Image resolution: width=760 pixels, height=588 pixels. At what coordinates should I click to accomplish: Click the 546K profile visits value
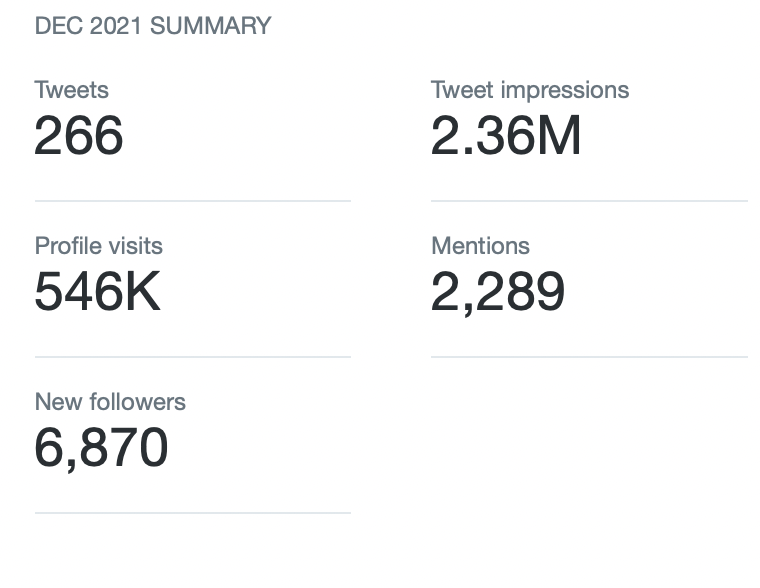[x=97, y=291]
